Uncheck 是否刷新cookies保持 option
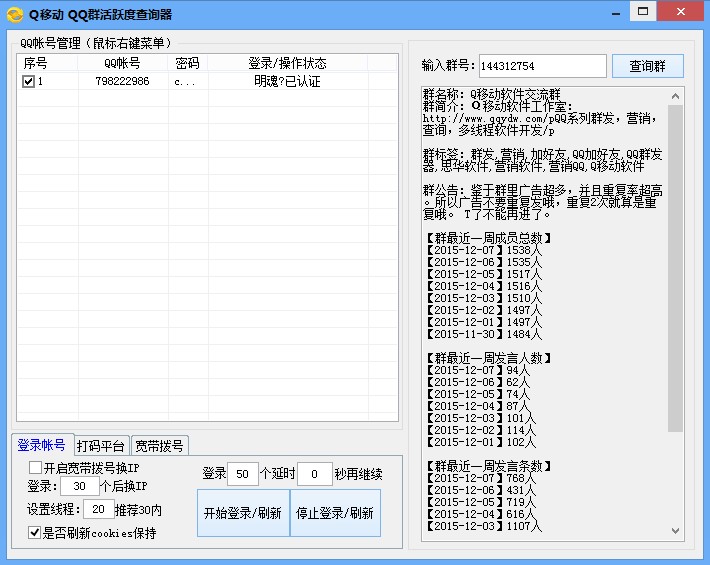Image resolution: width=710 pixels, height=565 pixels. click(x=34, y=532)
